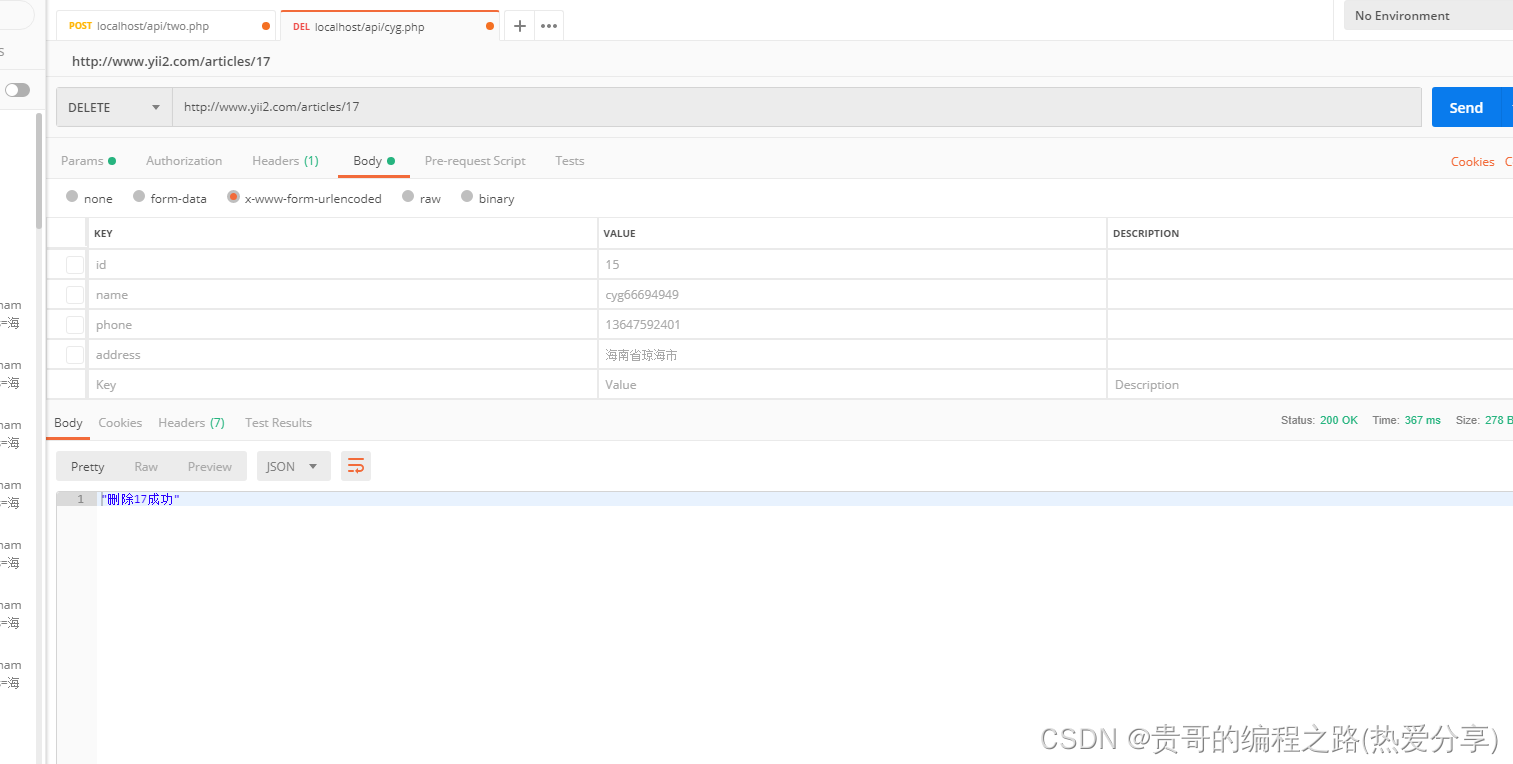Image resolution: width=1513 pixels, height=764 pixels.
Task: Click the left sidebar vertical scrollbar
Action: click(39, 170)
